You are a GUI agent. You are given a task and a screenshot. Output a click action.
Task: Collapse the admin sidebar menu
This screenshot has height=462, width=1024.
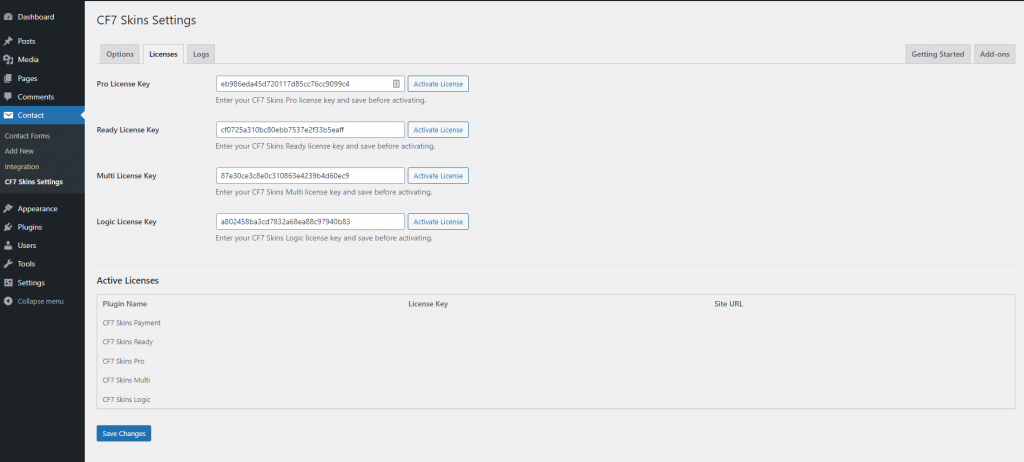[40, 301]
